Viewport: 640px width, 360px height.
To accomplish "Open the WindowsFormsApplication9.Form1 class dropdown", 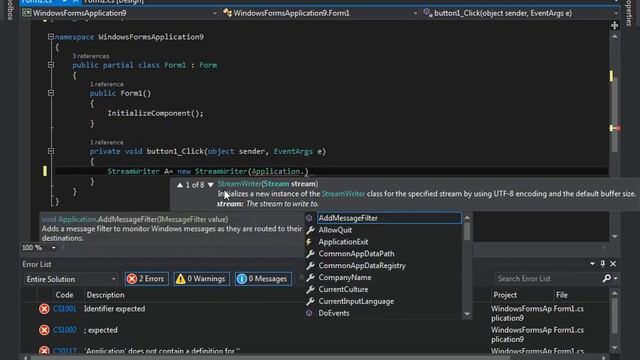I will [320, 13].
